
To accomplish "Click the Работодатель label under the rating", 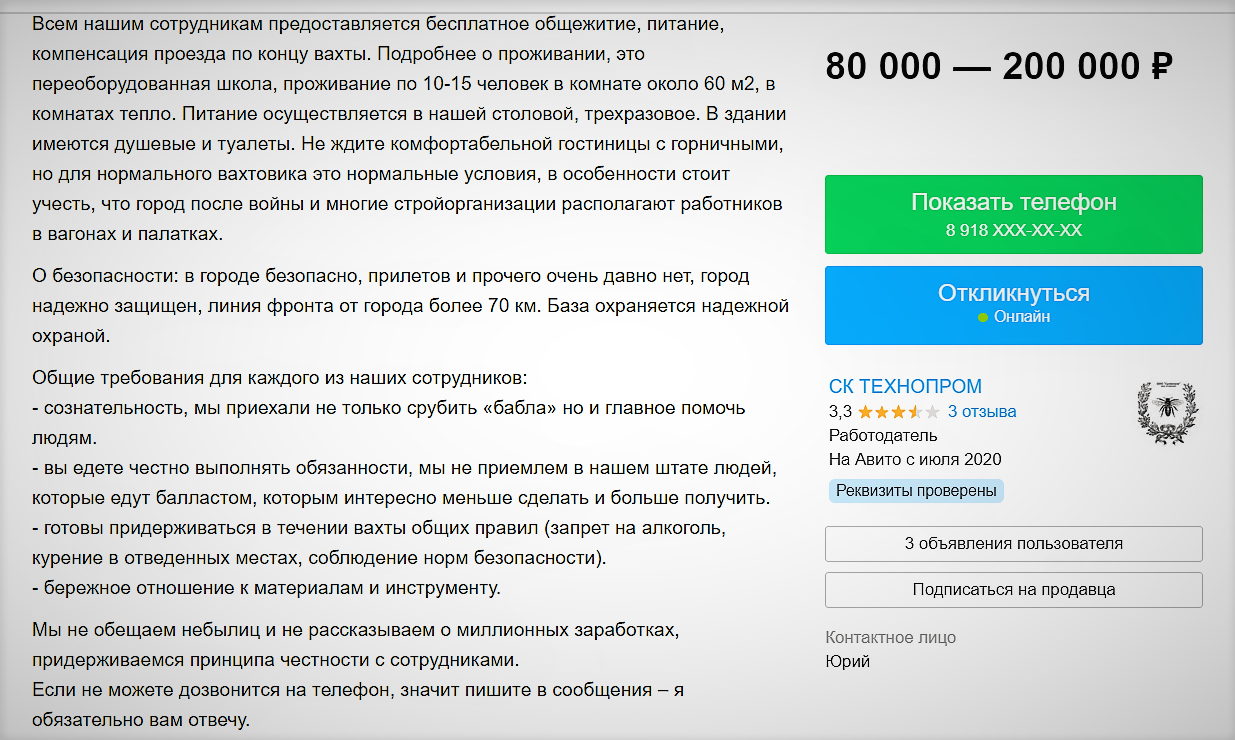I will click(883, 436).
